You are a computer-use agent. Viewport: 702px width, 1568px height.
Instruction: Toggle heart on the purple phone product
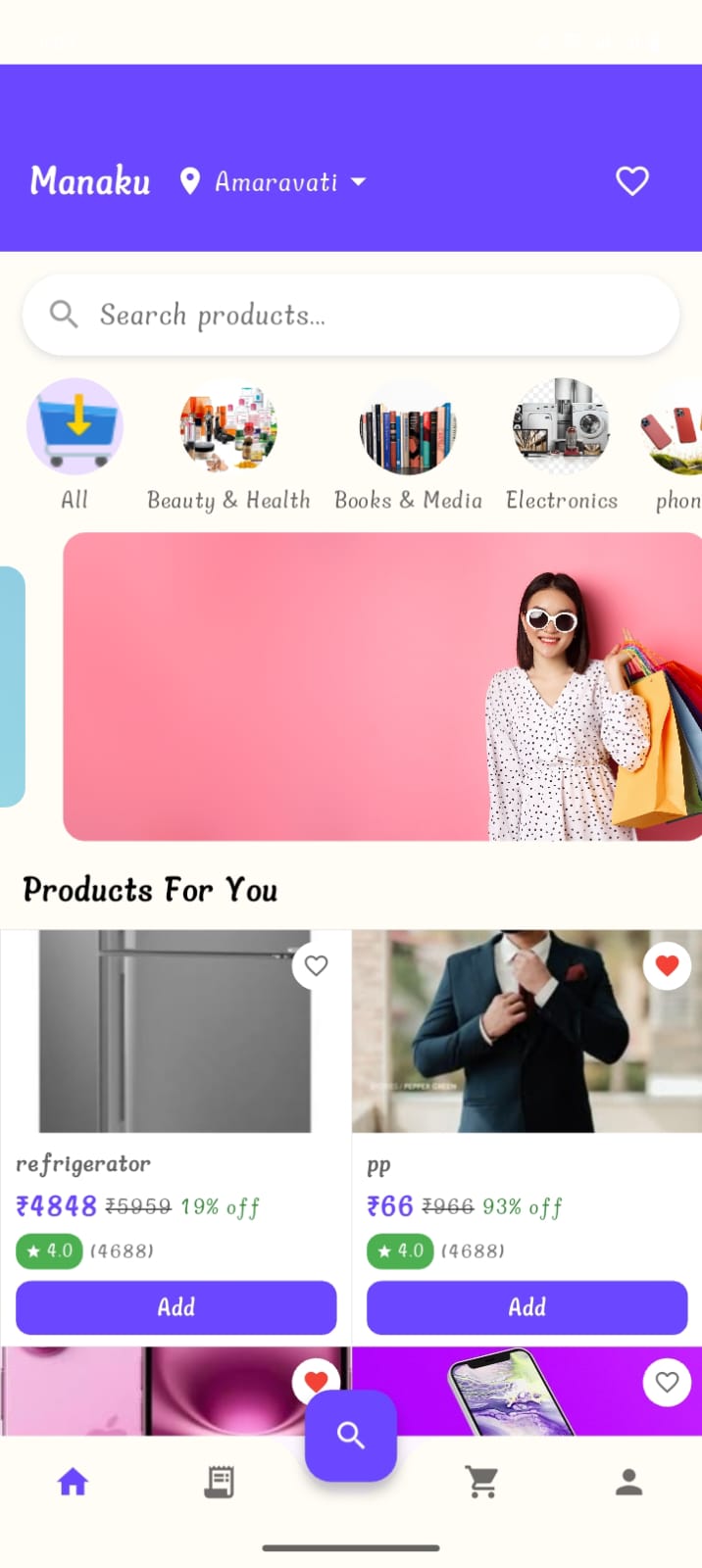point(667,1382)
